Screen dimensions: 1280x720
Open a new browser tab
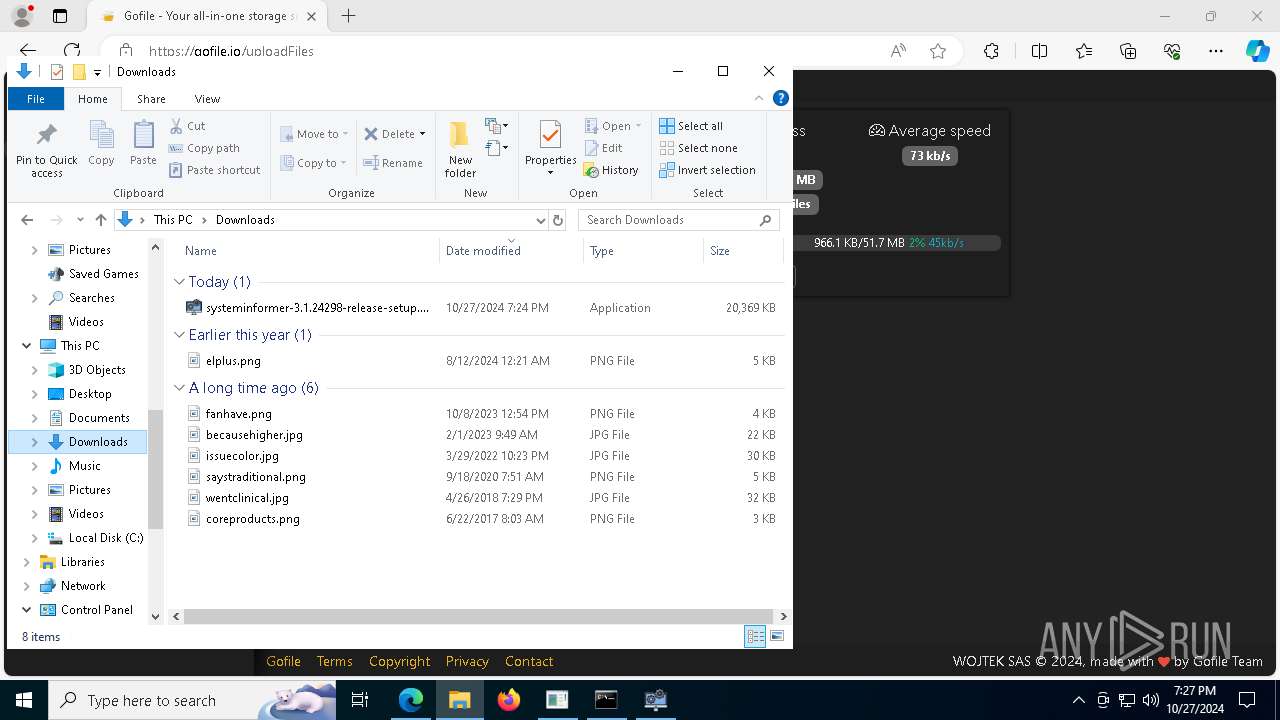348,16
